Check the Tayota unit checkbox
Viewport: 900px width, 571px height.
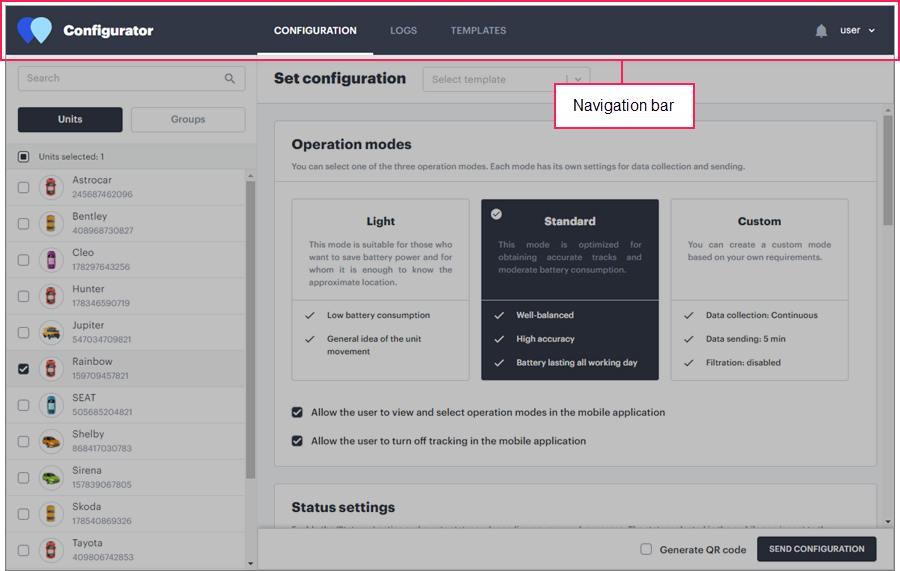pos(24,550)
